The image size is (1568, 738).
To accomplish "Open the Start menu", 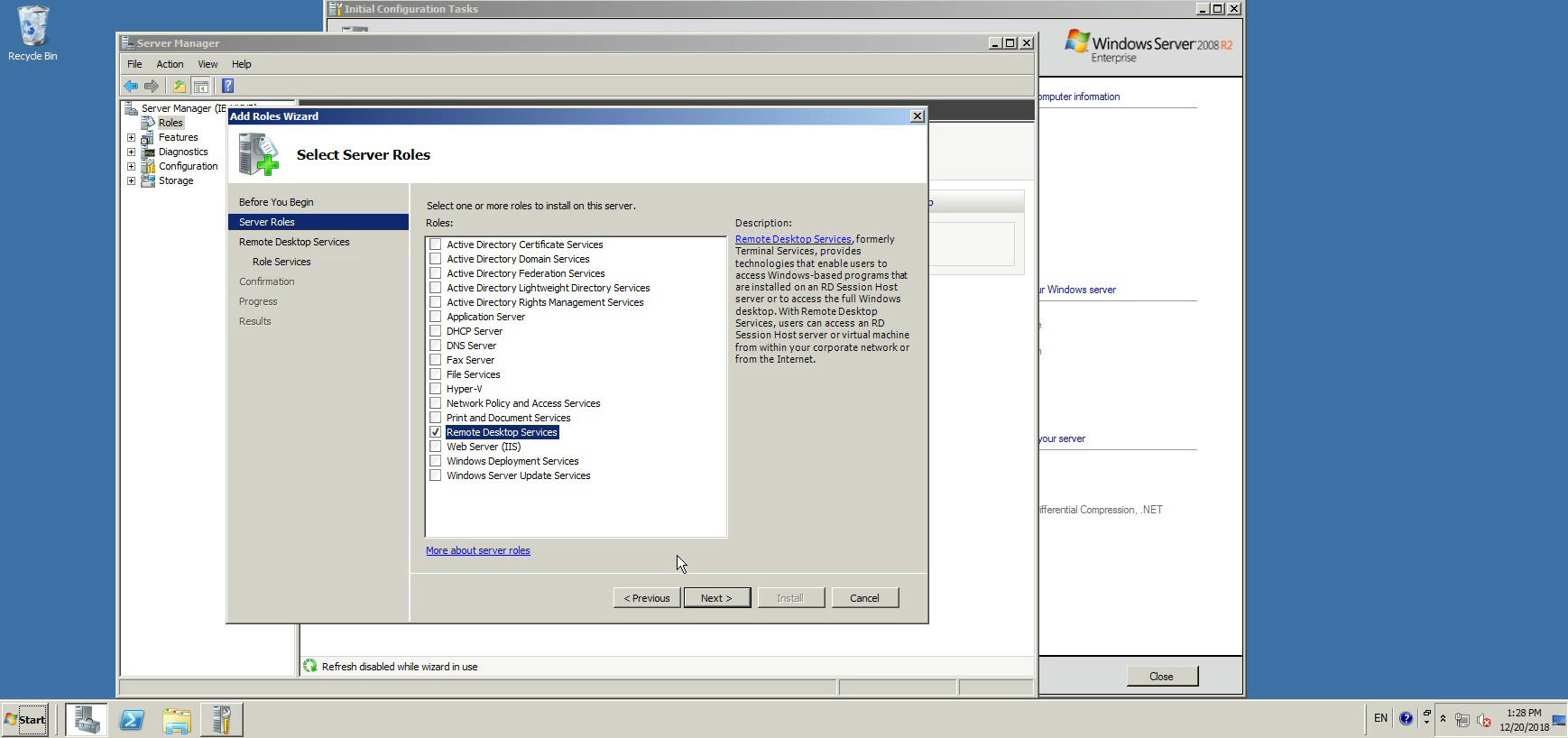I will pyautogui.click(x=25, y=720).
